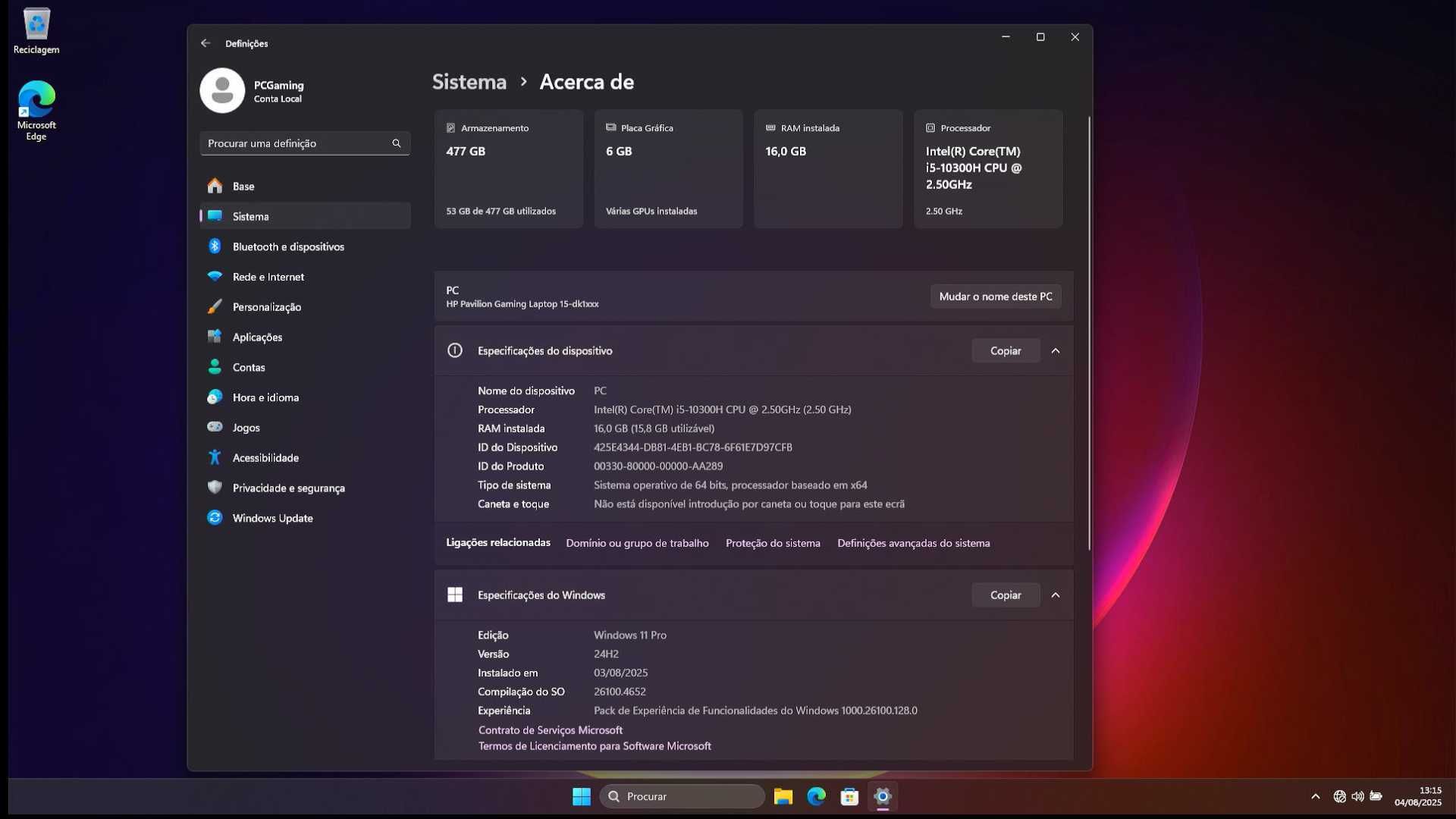This screenshot has height=819, width=1456.
Task: Open Definições avançadas do sistema link
Action: pos(914,544)
